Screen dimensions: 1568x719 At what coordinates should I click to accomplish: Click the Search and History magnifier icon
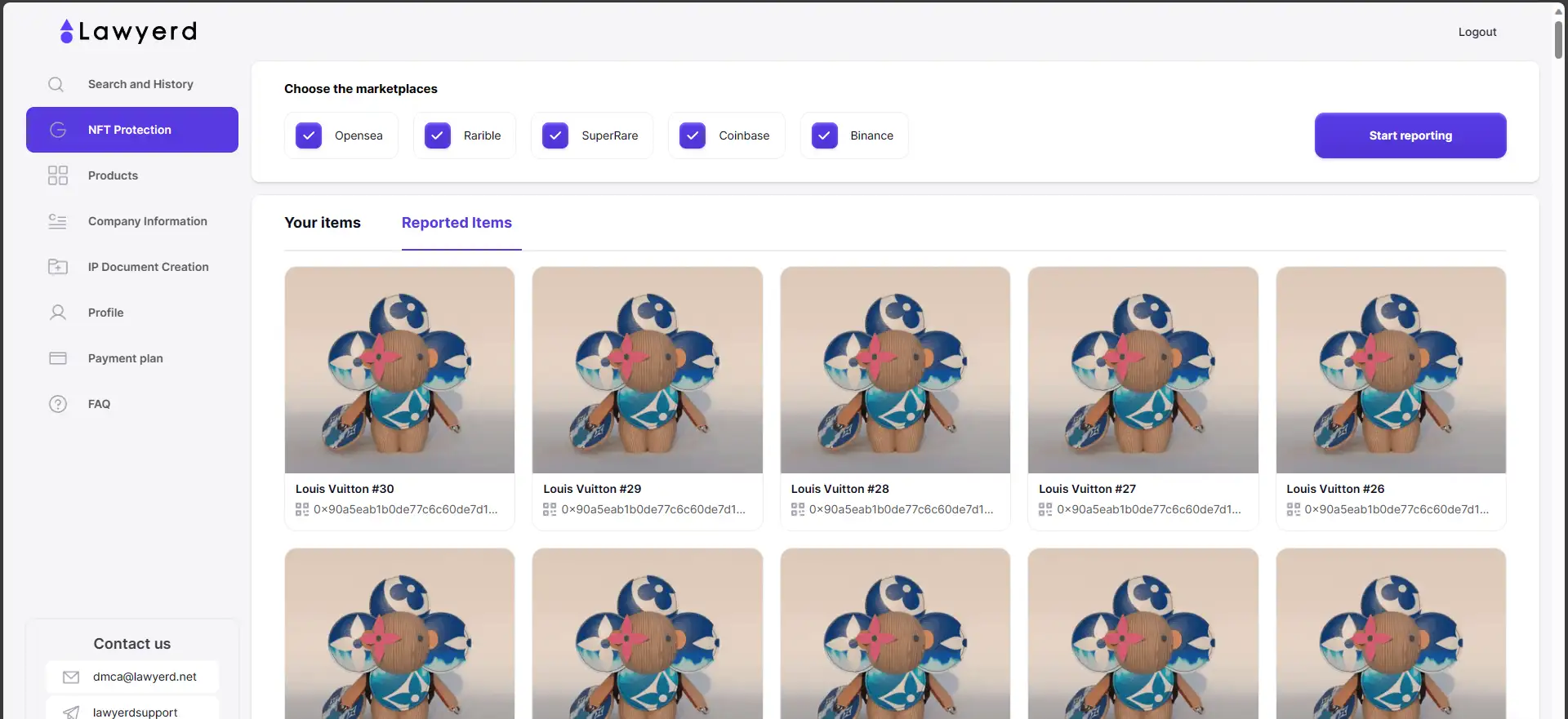click(56, 84)
